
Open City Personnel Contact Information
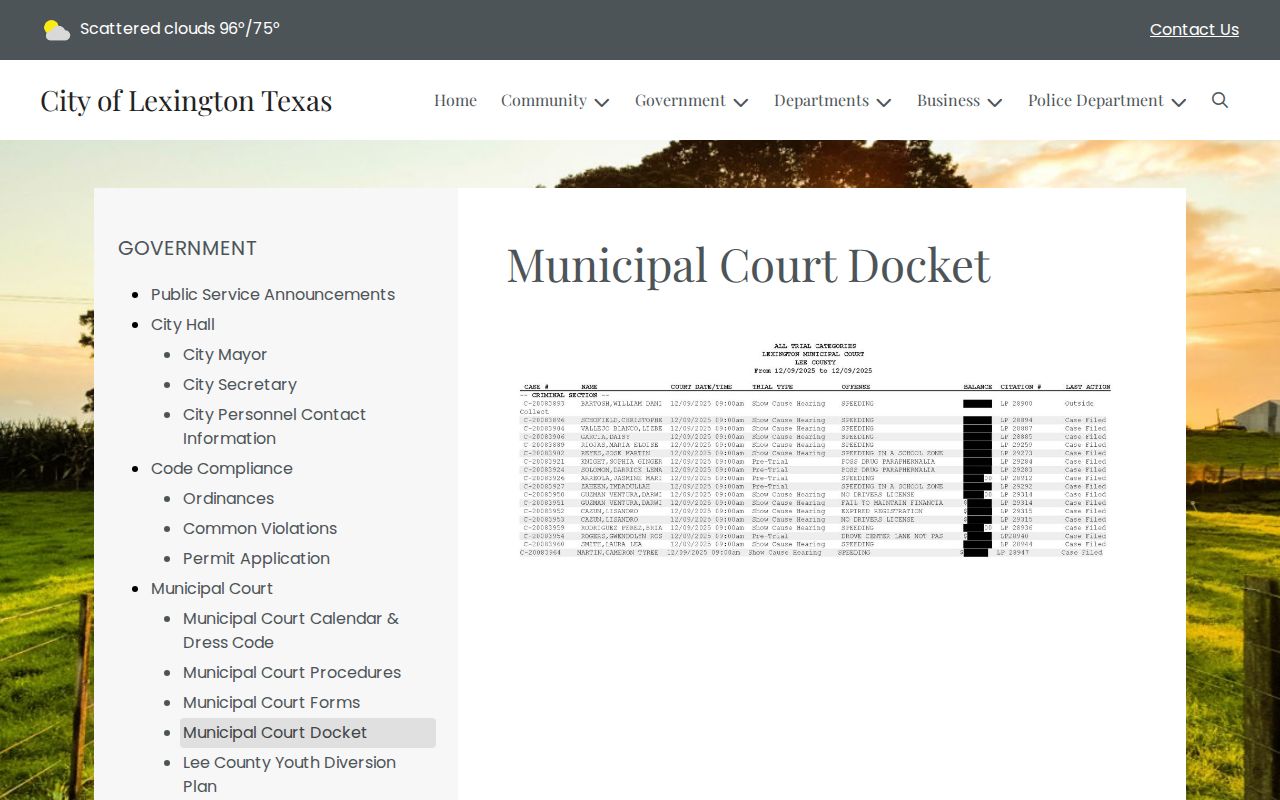[x=274, y=426]
